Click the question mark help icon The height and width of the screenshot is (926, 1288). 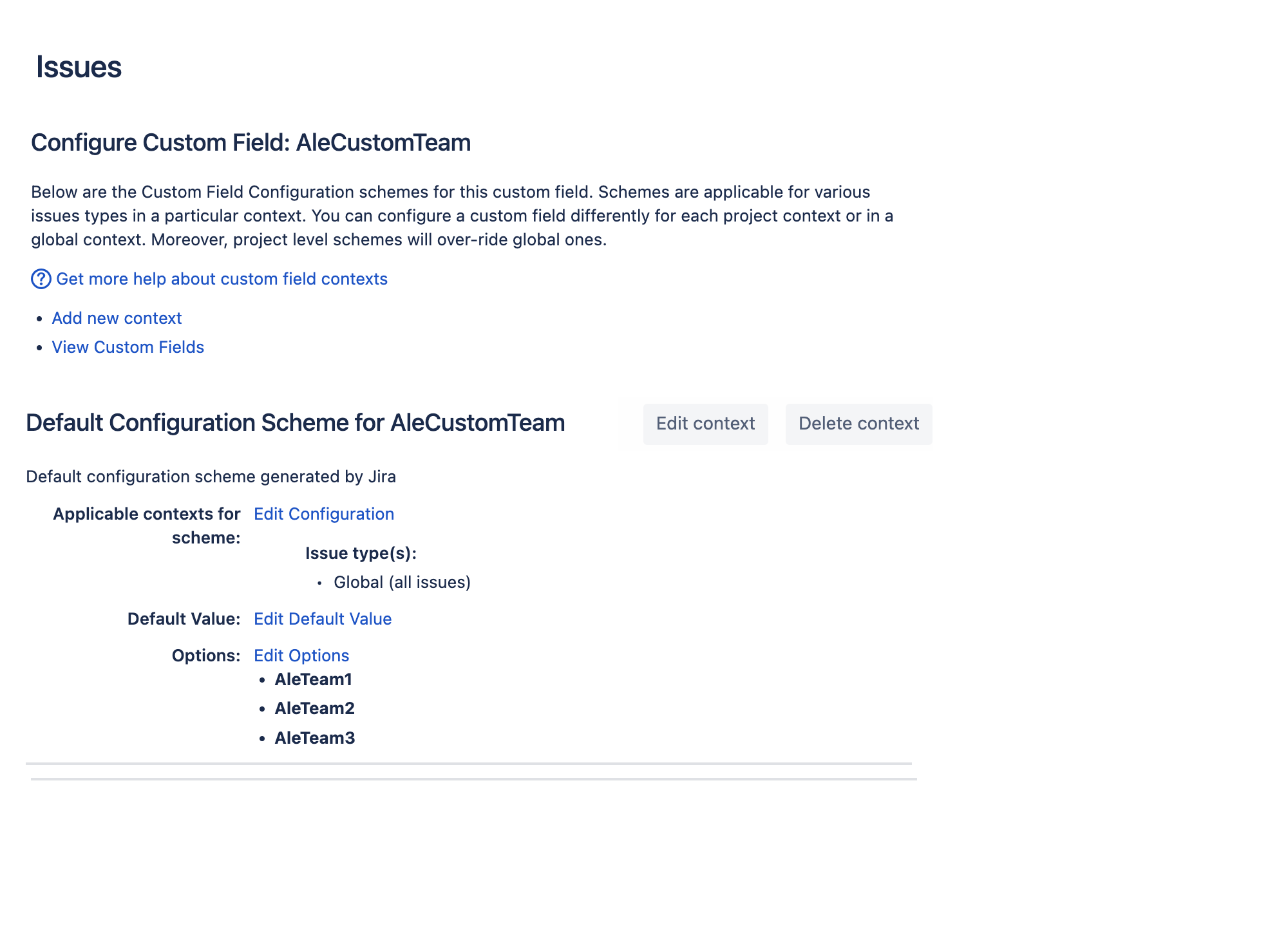coord(41,279)
